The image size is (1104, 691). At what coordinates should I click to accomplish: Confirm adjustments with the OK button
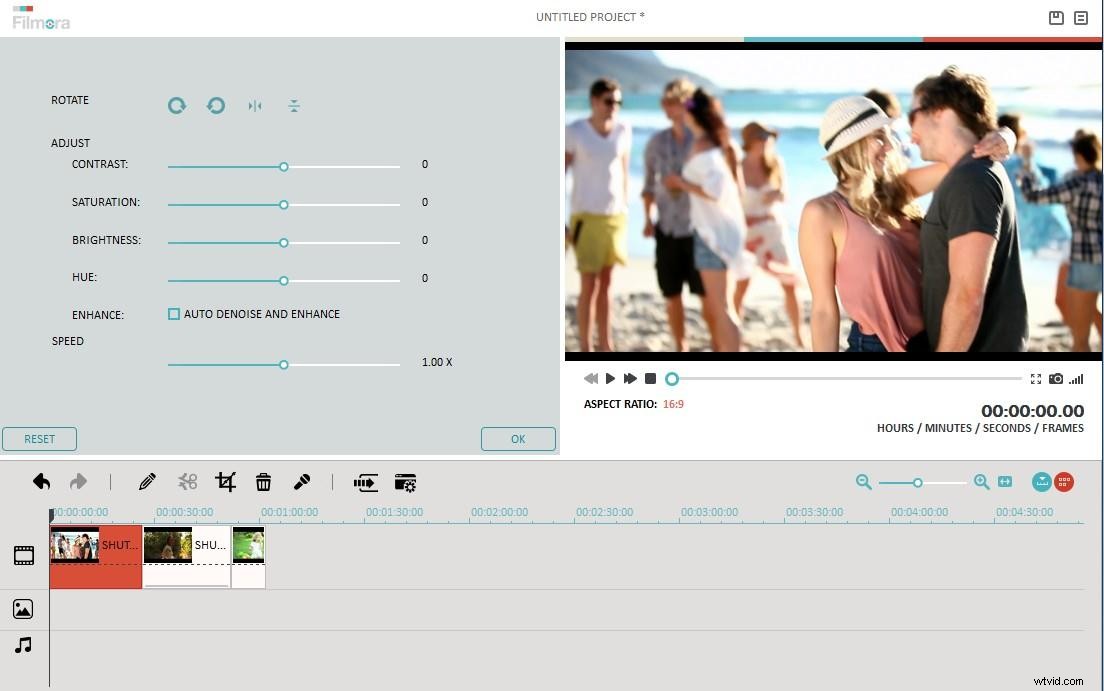(518, 438)
